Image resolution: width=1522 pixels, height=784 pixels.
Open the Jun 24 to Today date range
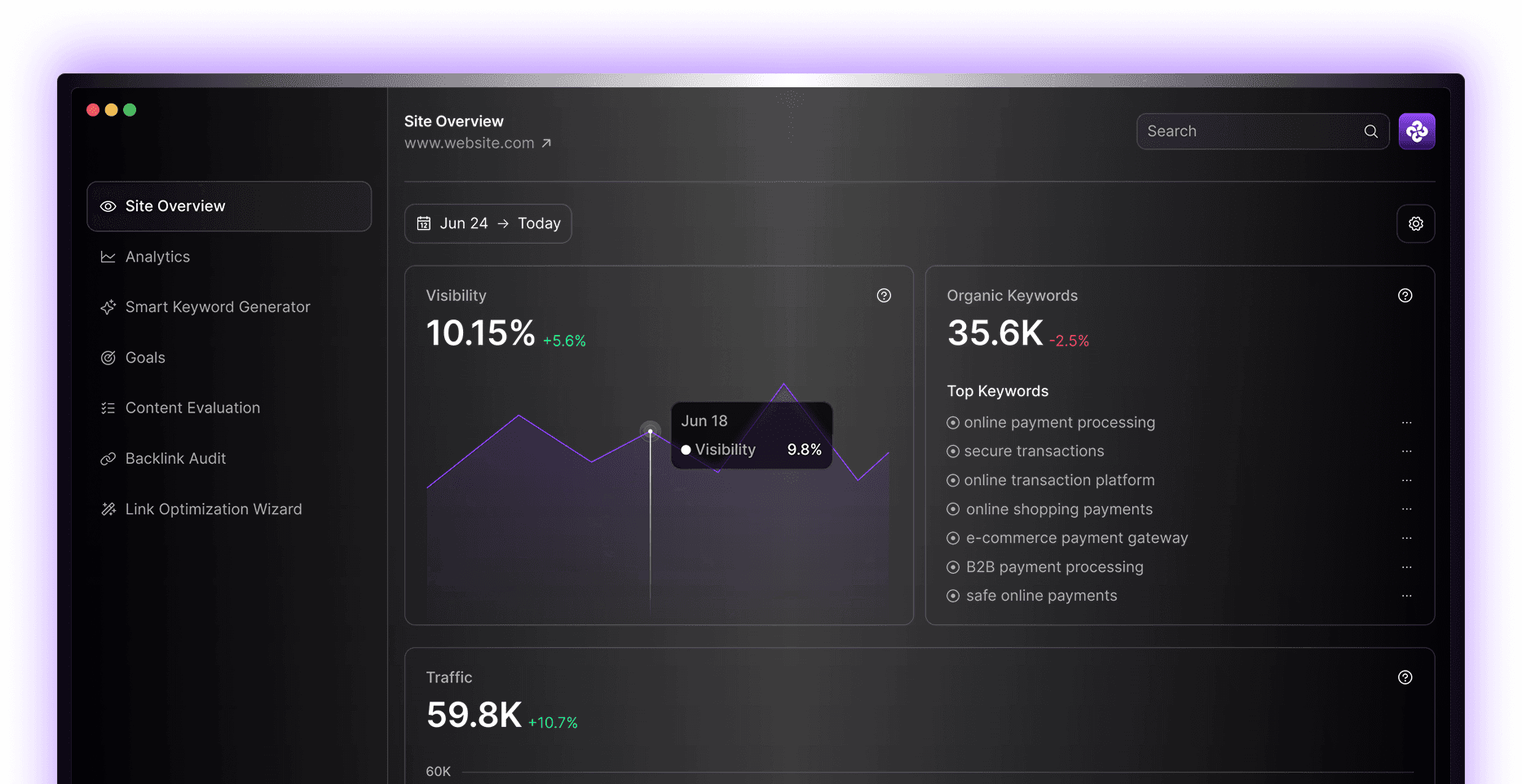[x=488, y=223]
